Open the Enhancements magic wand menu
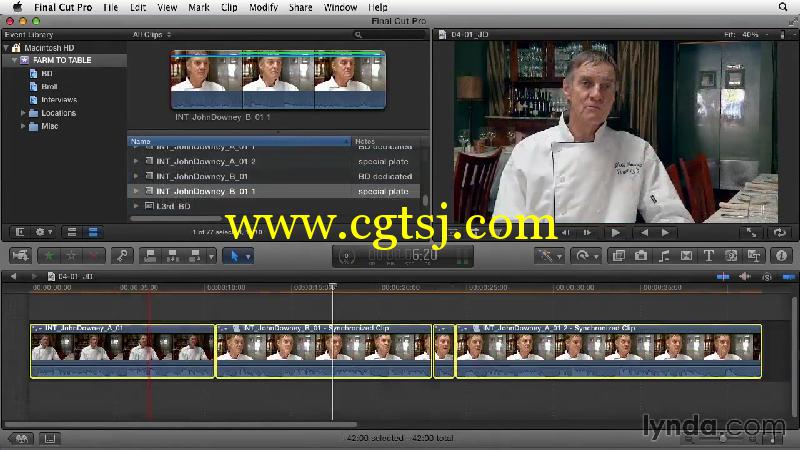800x450 pixels. [x=549, y=256]
